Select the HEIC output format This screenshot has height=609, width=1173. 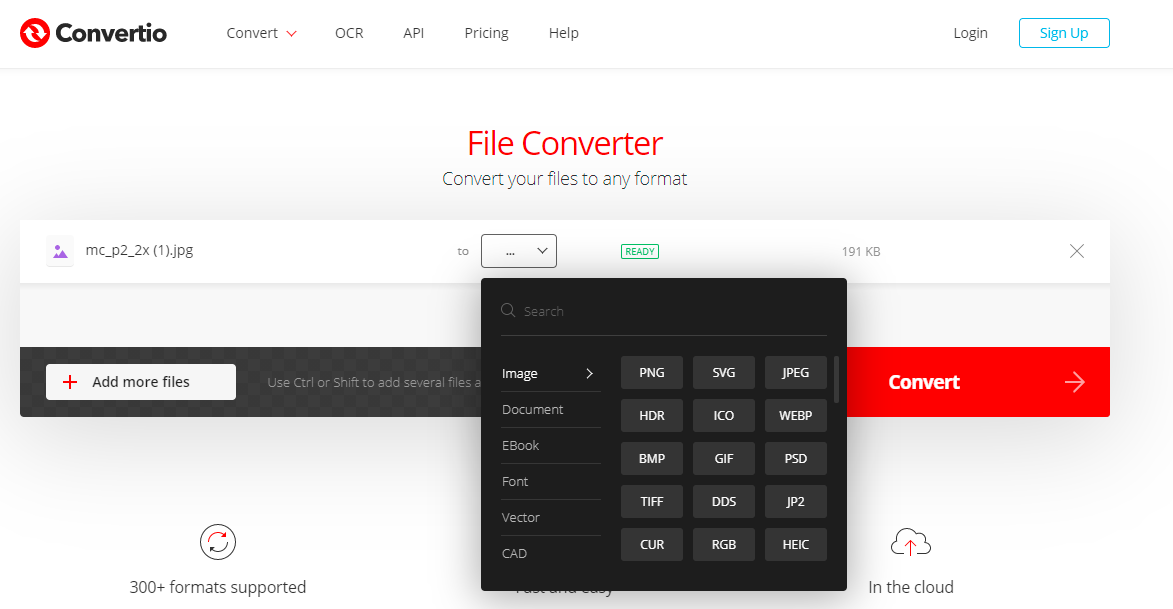[795, 544]
